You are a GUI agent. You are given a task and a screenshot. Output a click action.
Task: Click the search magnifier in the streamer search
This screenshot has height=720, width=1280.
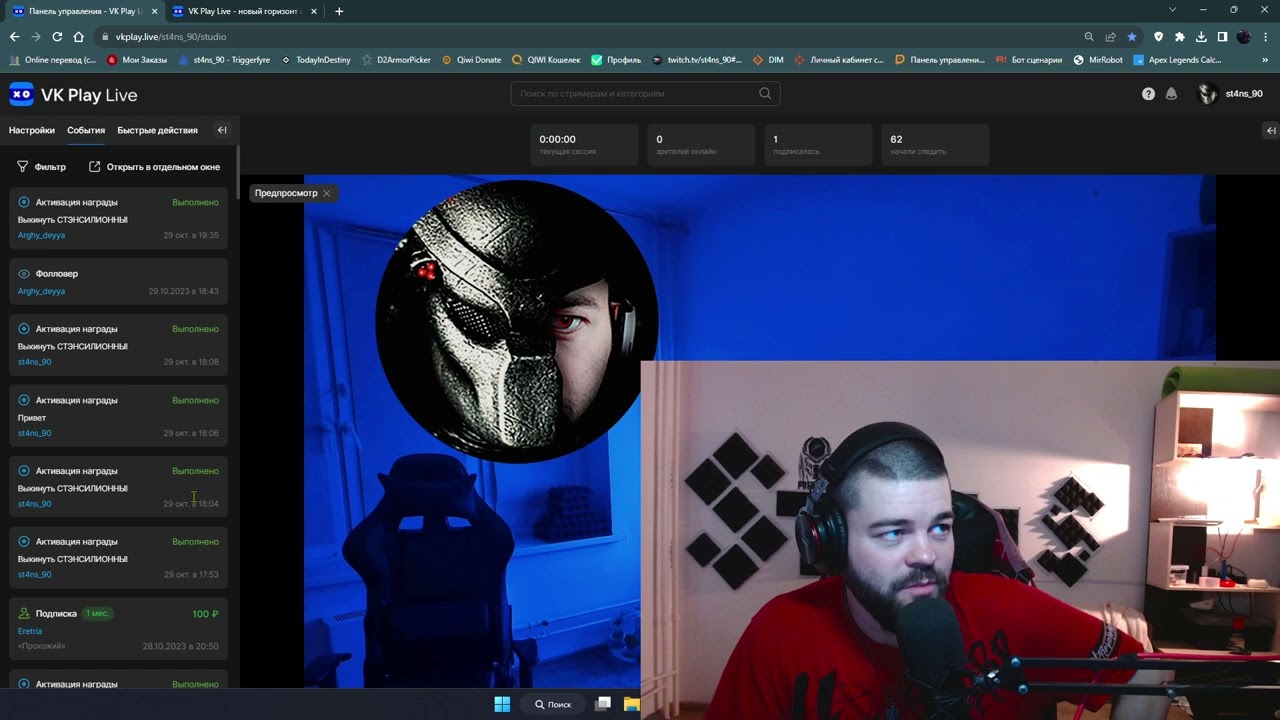(765, 94)
